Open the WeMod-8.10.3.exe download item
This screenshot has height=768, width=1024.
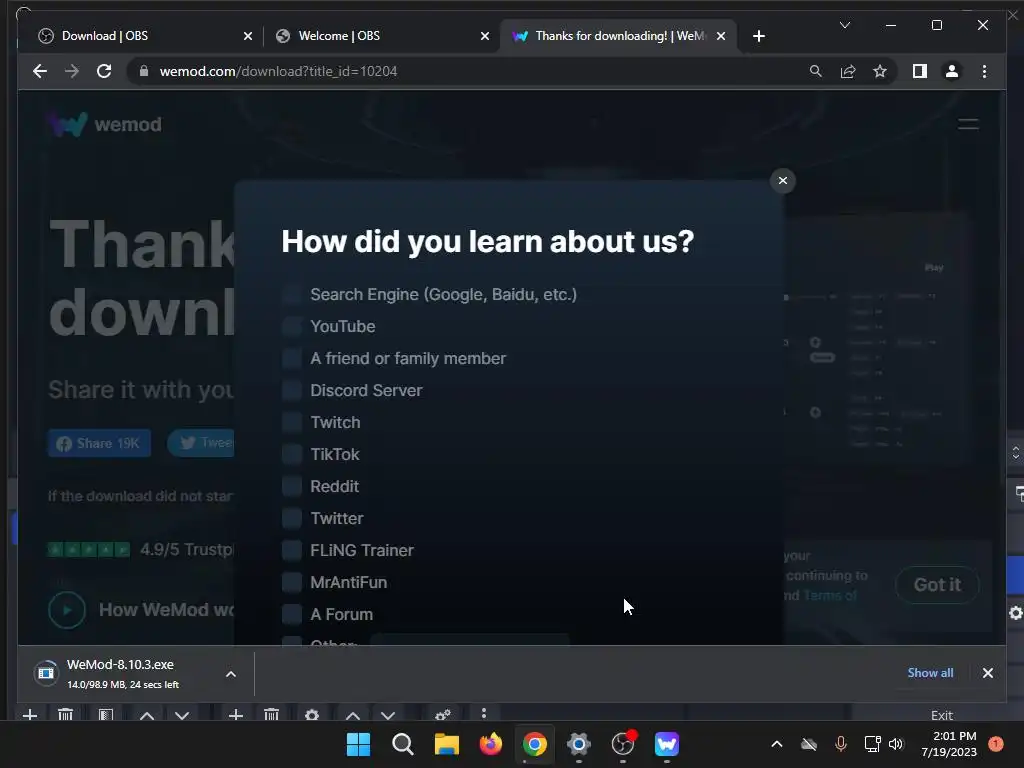point(121,673)
